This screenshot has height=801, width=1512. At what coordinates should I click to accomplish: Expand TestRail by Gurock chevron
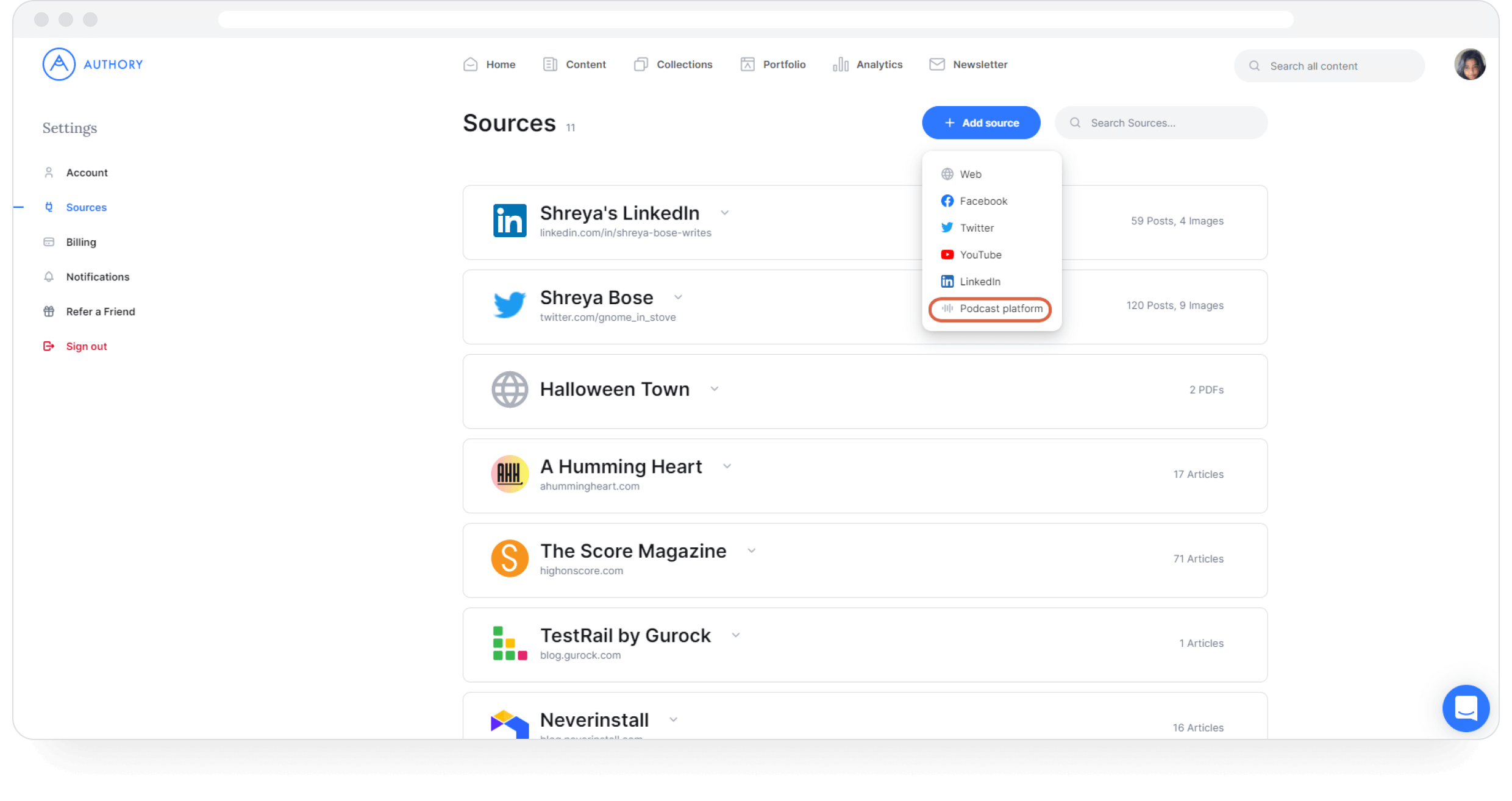pos(736,635)
